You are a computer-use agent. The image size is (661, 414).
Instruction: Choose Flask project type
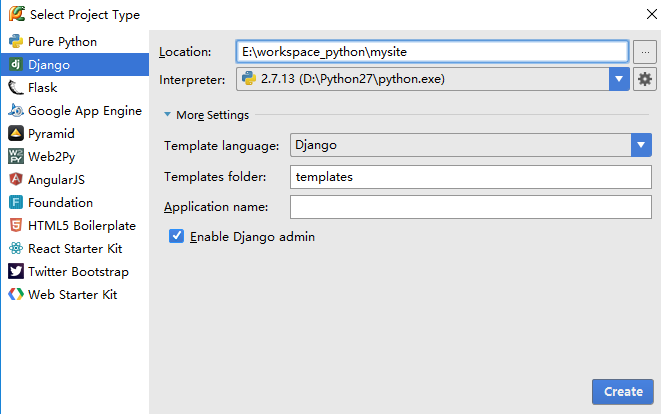pyautogui.click(x=75, y=88)
